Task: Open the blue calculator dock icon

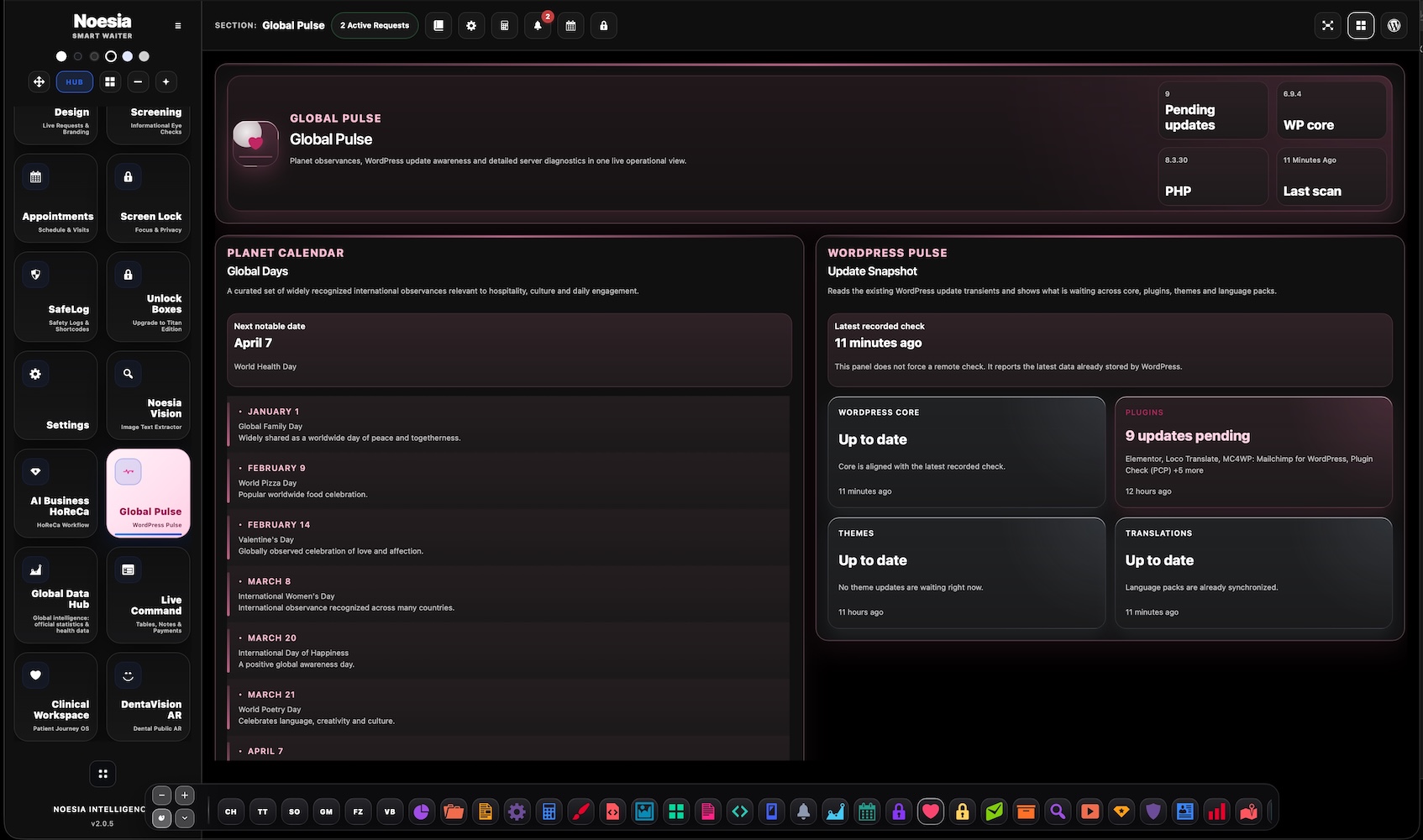Action: click(x=549, y=811)
